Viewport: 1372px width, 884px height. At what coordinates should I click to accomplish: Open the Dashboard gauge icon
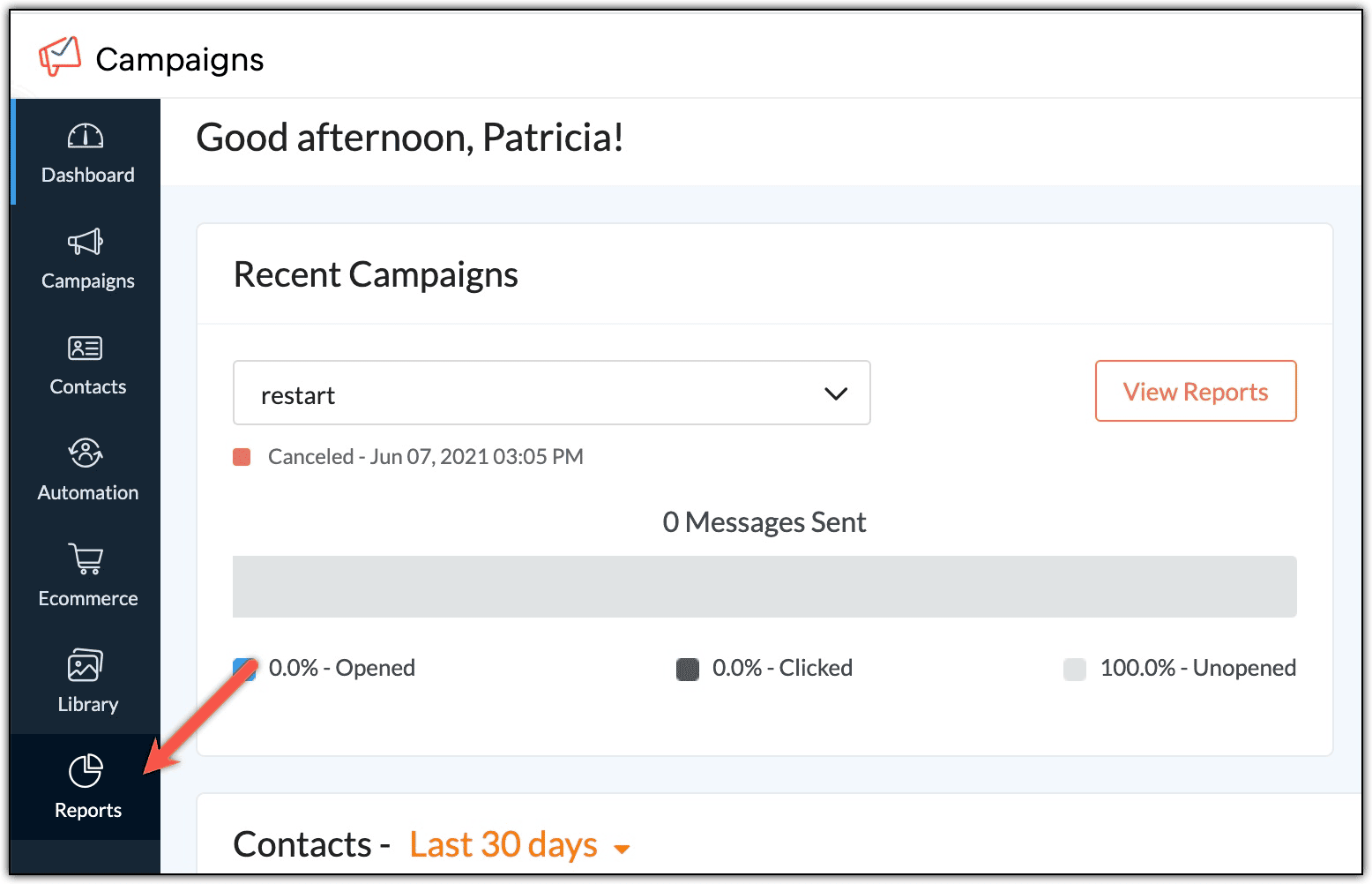pos(86,136)
